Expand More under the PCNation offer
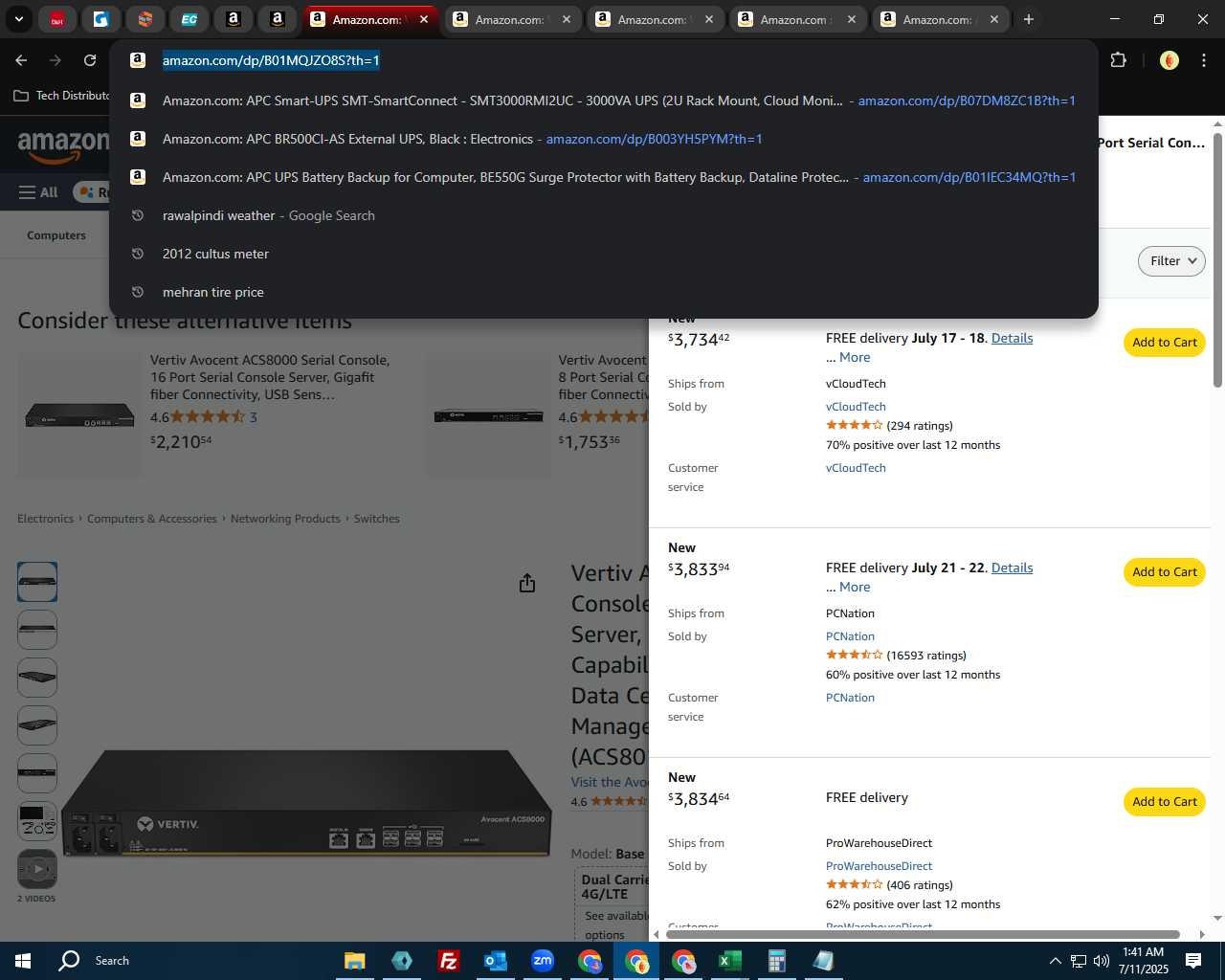Screen dimensions: 1225x980 click(855, 587)
